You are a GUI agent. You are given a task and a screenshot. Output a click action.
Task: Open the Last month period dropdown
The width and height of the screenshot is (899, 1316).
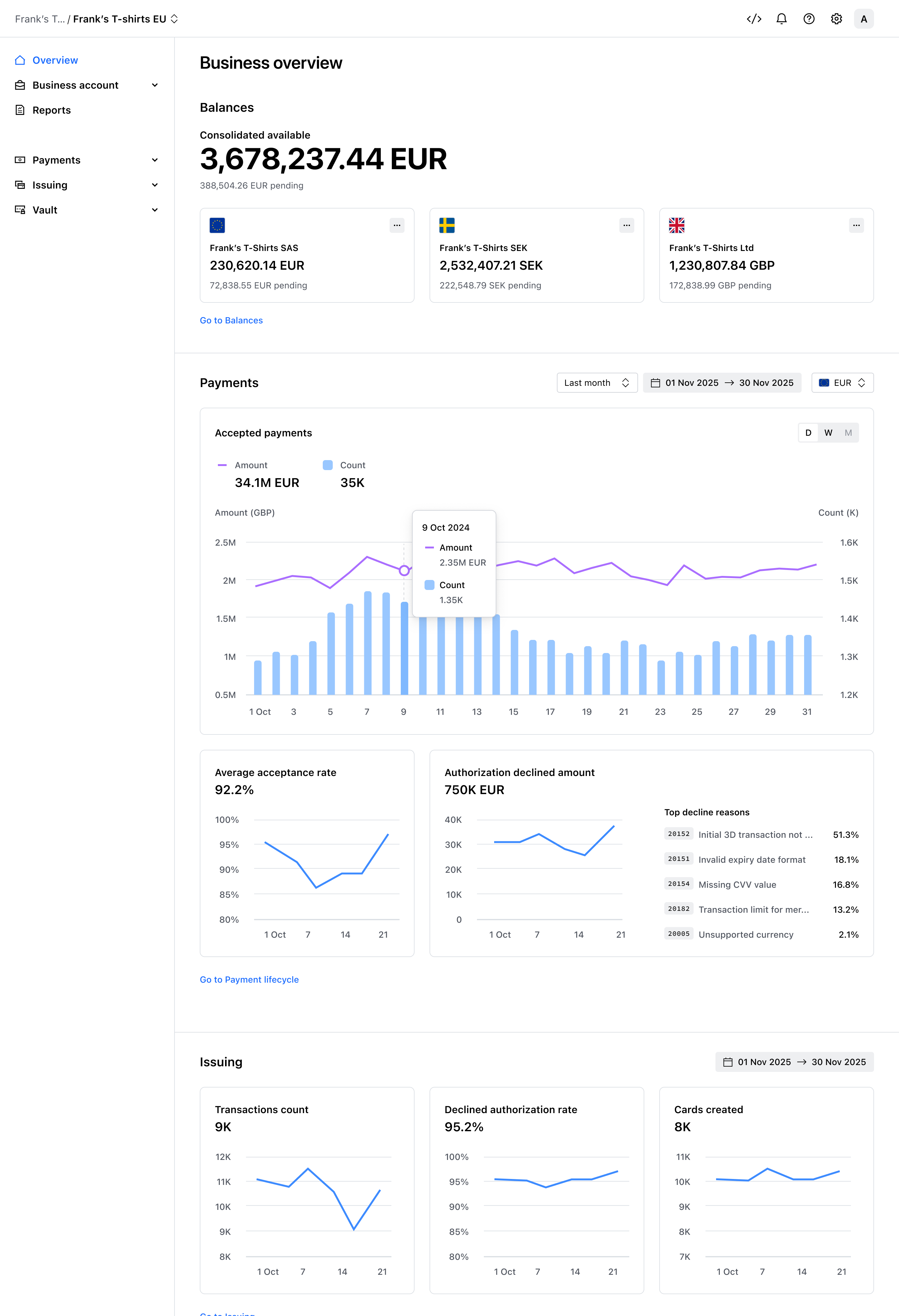pos(597,383)
